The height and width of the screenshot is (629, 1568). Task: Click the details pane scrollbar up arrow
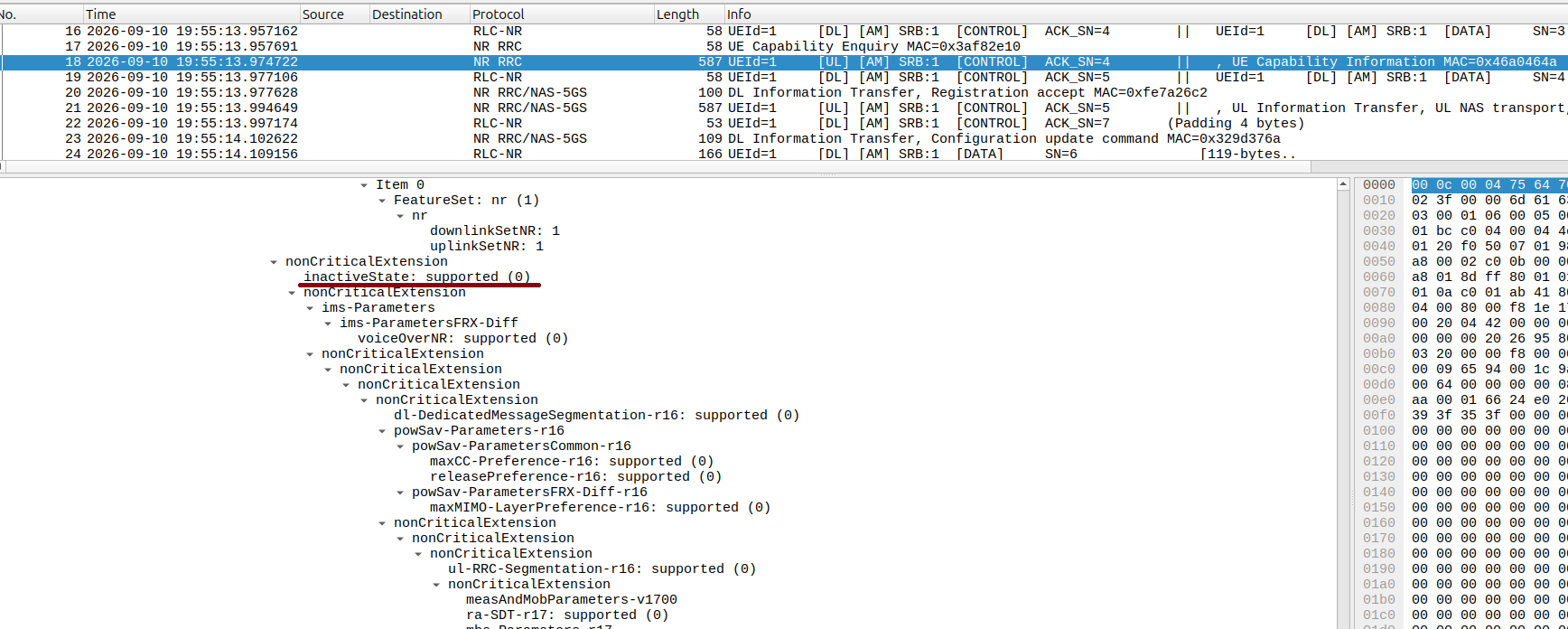pyautogui.click(x=1343, y=184)
